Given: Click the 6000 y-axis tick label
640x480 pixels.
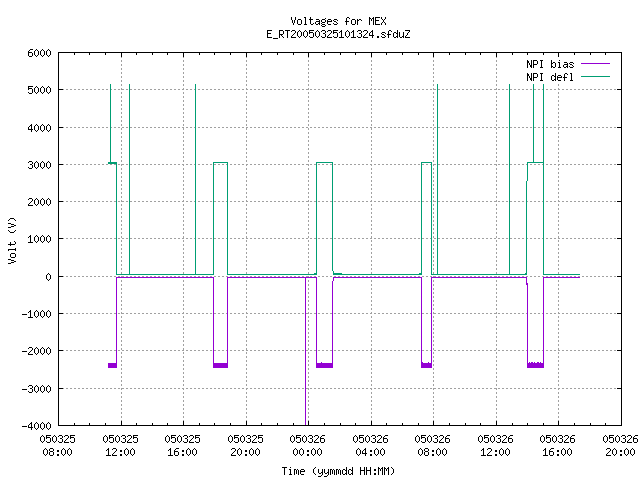Looking at the screenshot, I should click(x=39, y=53).
